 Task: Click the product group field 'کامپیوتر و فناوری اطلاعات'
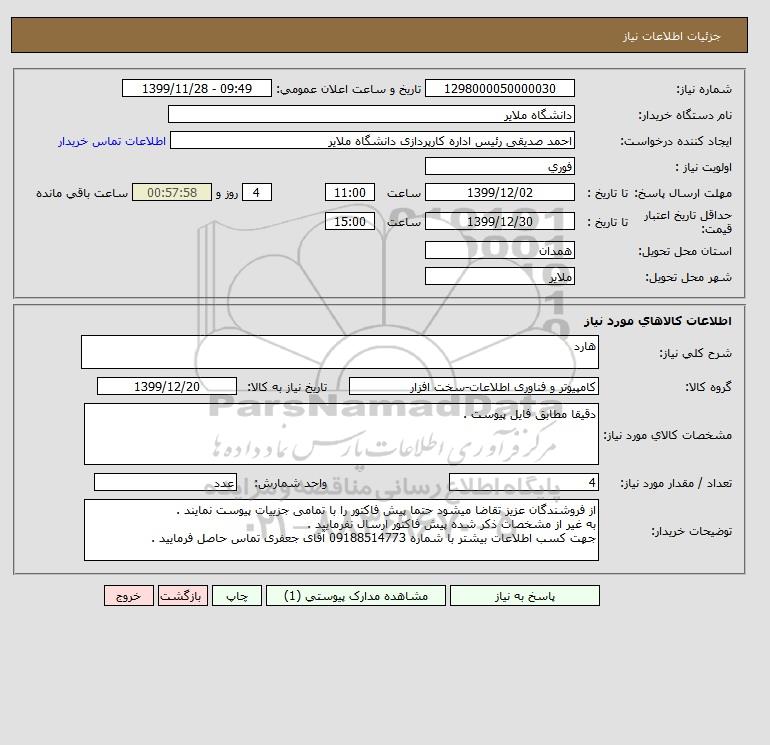[473, 386]
